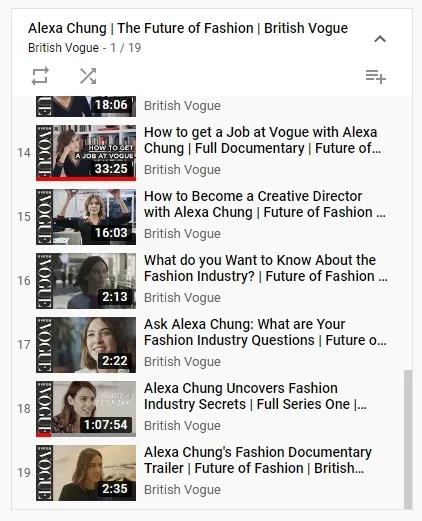This screenshot has height=521, width=422.
Task: Play the 18:06 video thumbnail
Action: click(86, 106)
